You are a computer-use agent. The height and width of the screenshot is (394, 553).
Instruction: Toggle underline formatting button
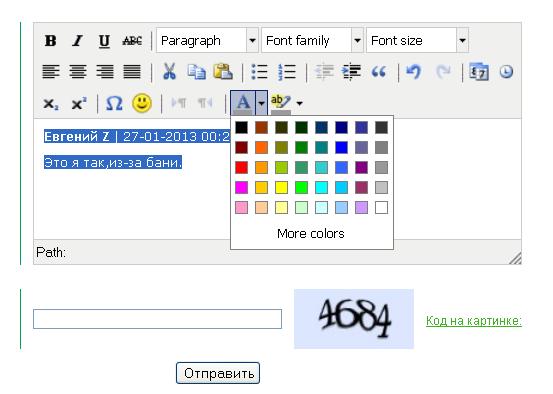point(104,41)
